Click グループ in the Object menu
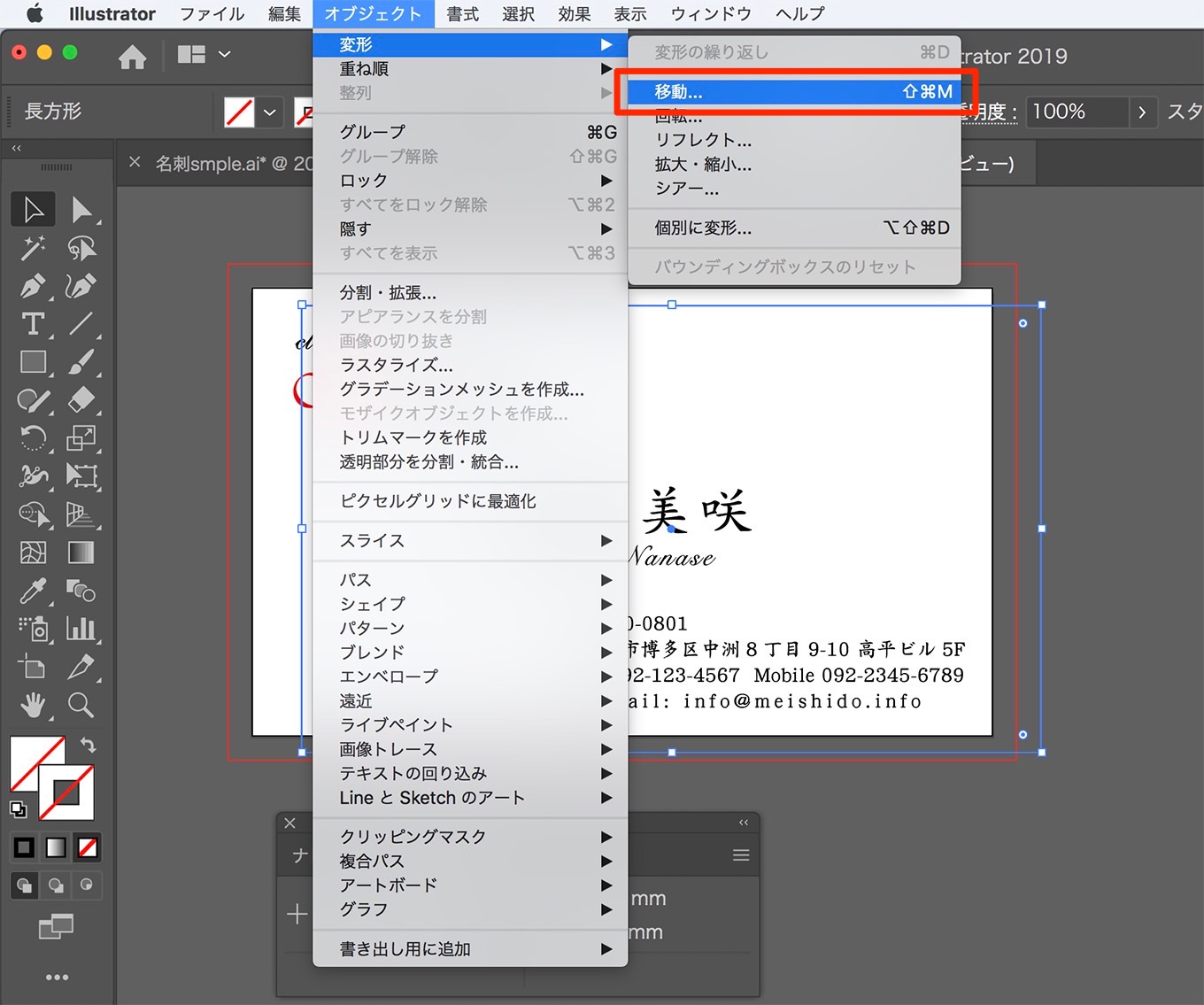The height and width of the screenshot is (1005, 1204). (x=470, y=133)
